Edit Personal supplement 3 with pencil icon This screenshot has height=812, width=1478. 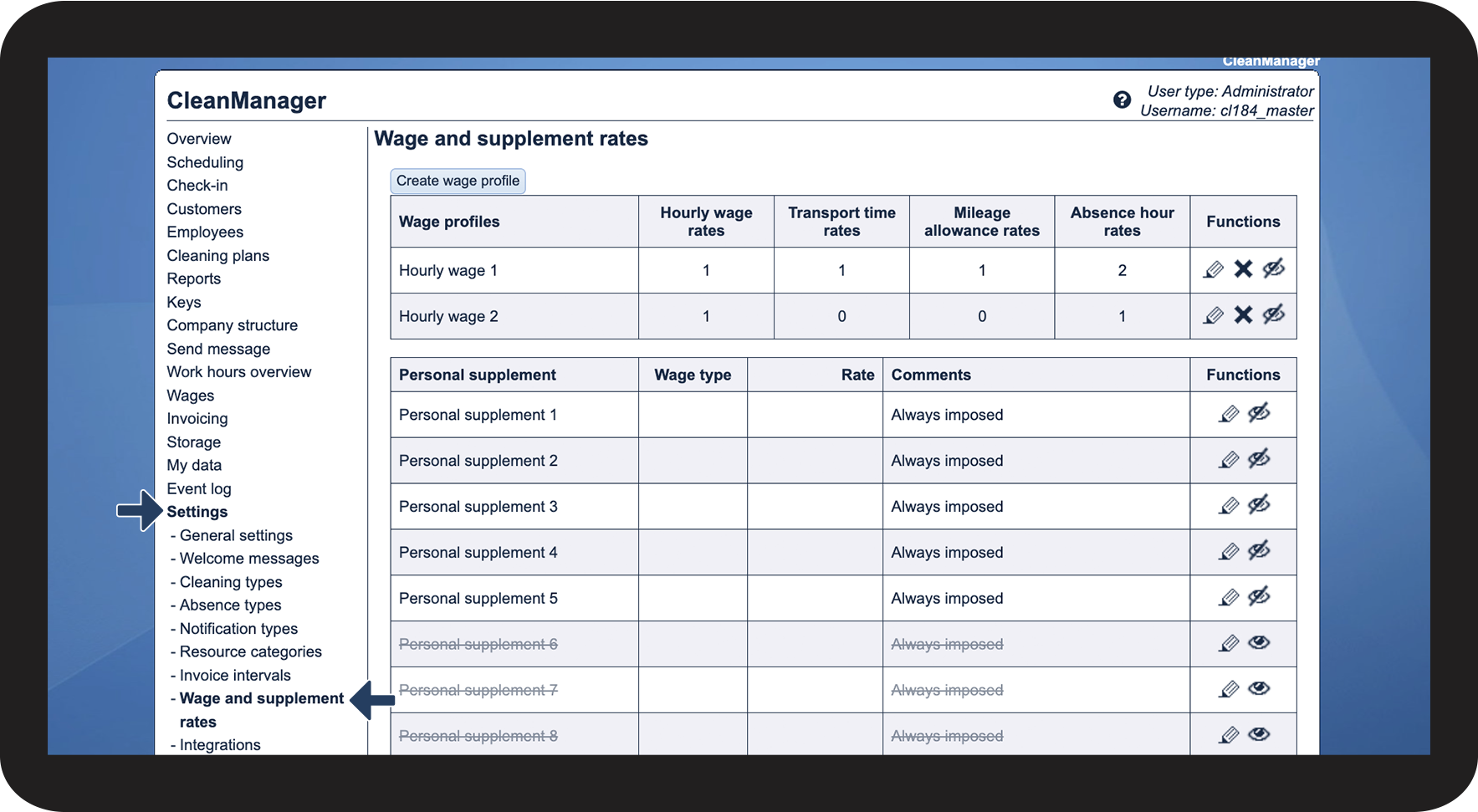pos(1228,506)
